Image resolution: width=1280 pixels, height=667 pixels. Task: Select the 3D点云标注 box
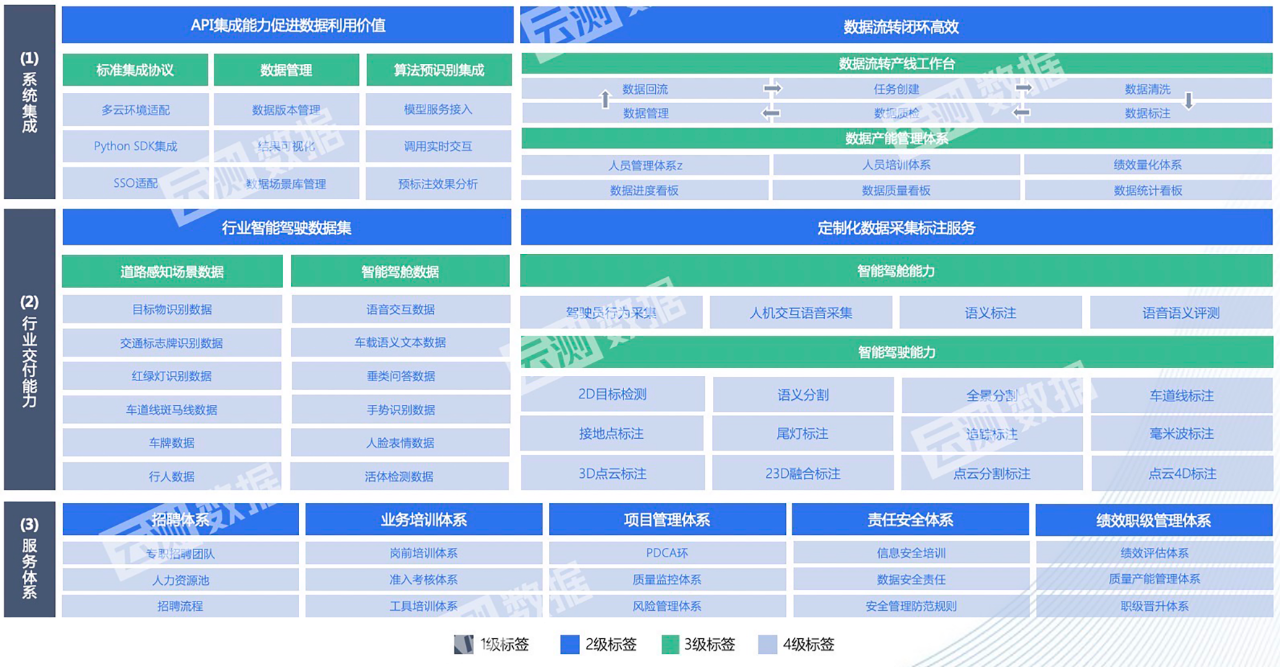point(612,474)
